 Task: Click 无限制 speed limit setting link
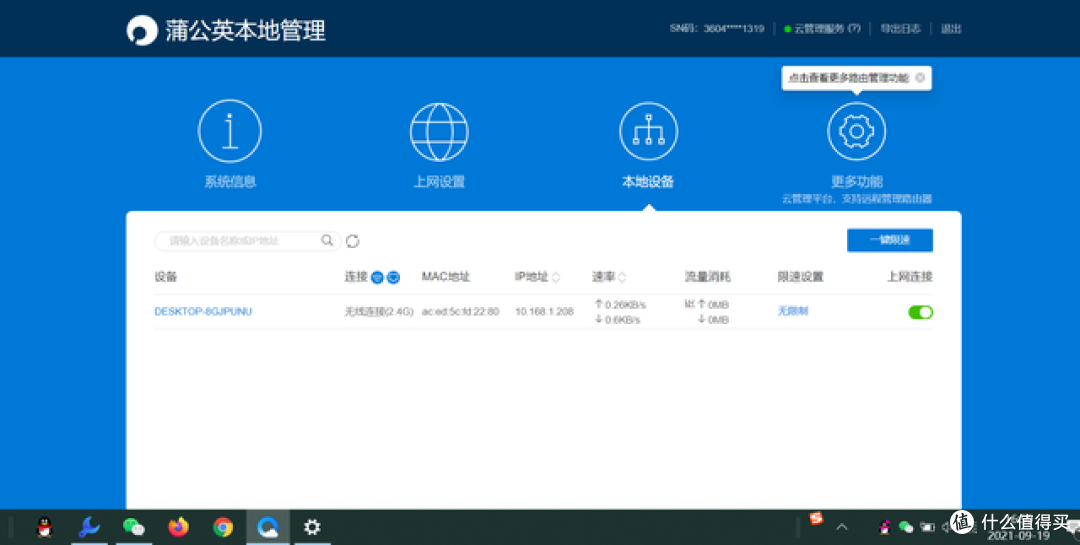793,311
